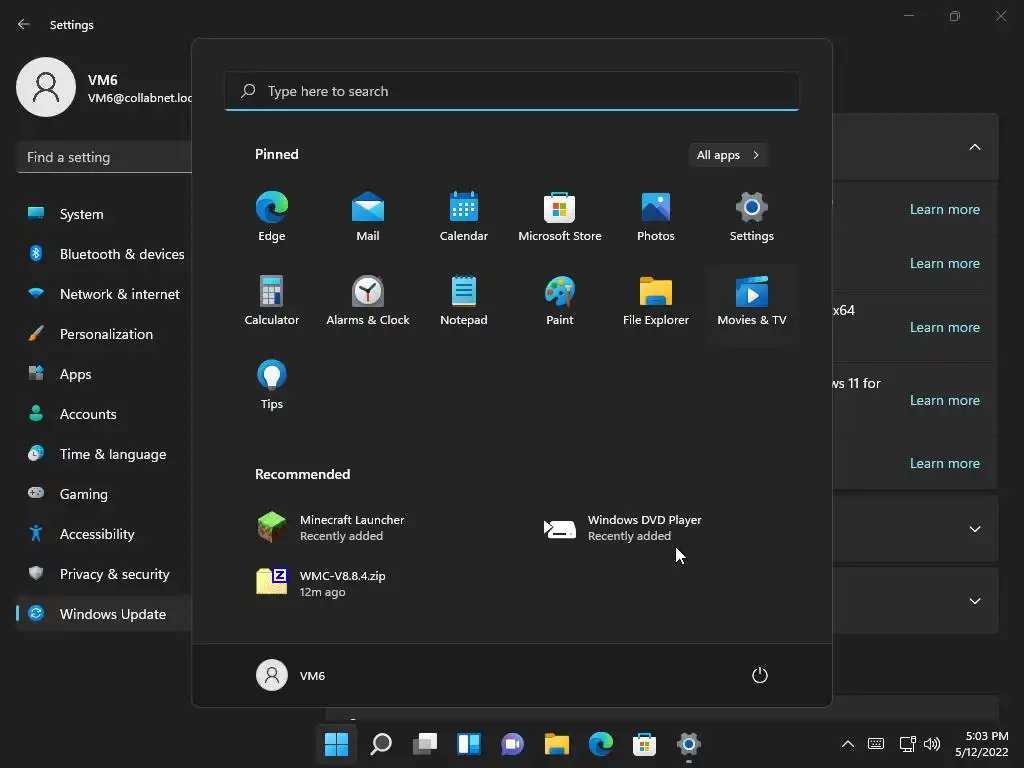
Task: Launch Edge from the taskbar
Action: tap(600, 744)
